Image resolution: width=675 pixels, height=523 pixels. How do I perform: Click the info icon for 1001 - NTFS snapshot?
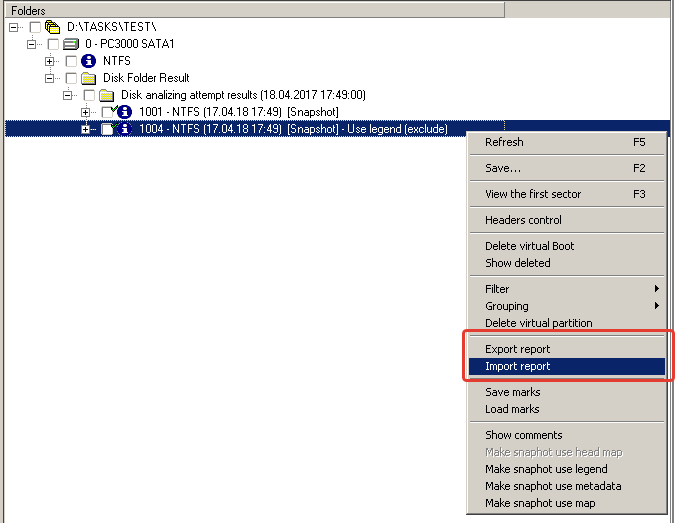tap(125, 112)
